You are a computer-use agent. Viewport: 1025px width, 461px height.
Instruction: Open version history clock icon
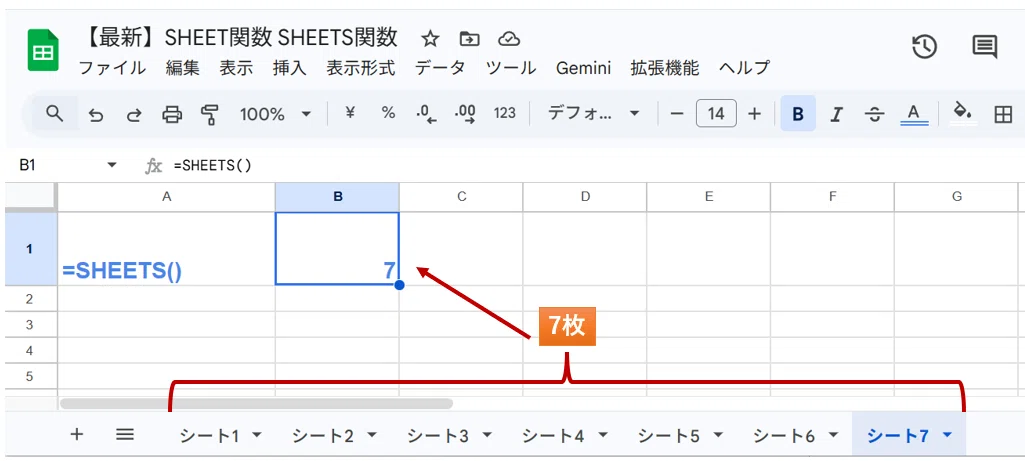[924, 47]
